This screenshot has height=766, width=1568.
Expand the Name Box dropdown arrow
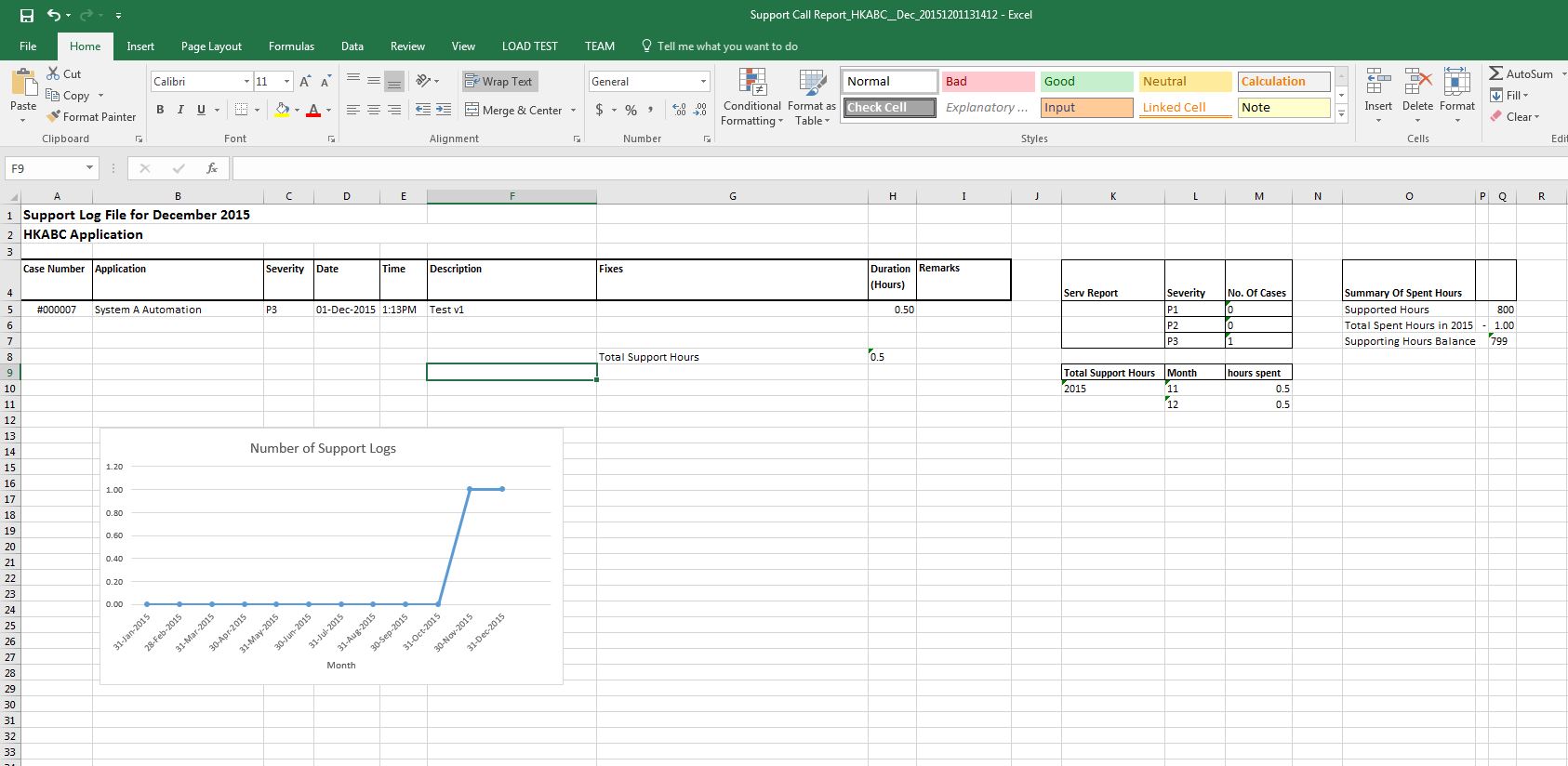pos(89,168)
